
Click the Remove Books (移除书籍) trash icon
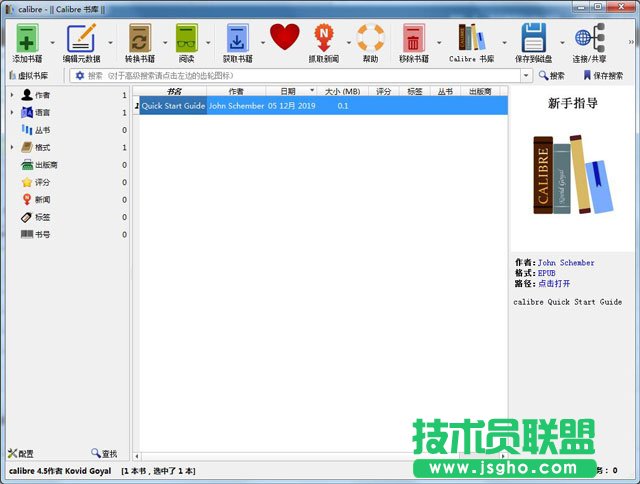coord(413,39)
